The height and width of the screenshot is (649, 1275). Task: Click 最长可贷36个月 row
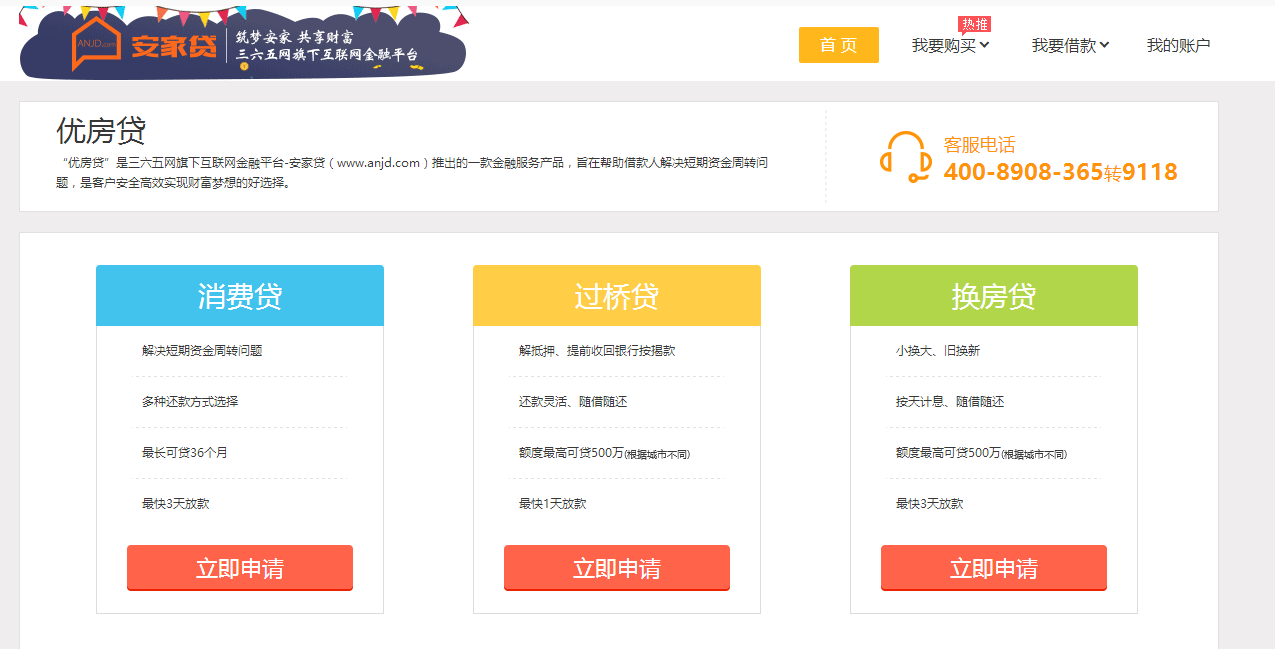pos(185,453)
